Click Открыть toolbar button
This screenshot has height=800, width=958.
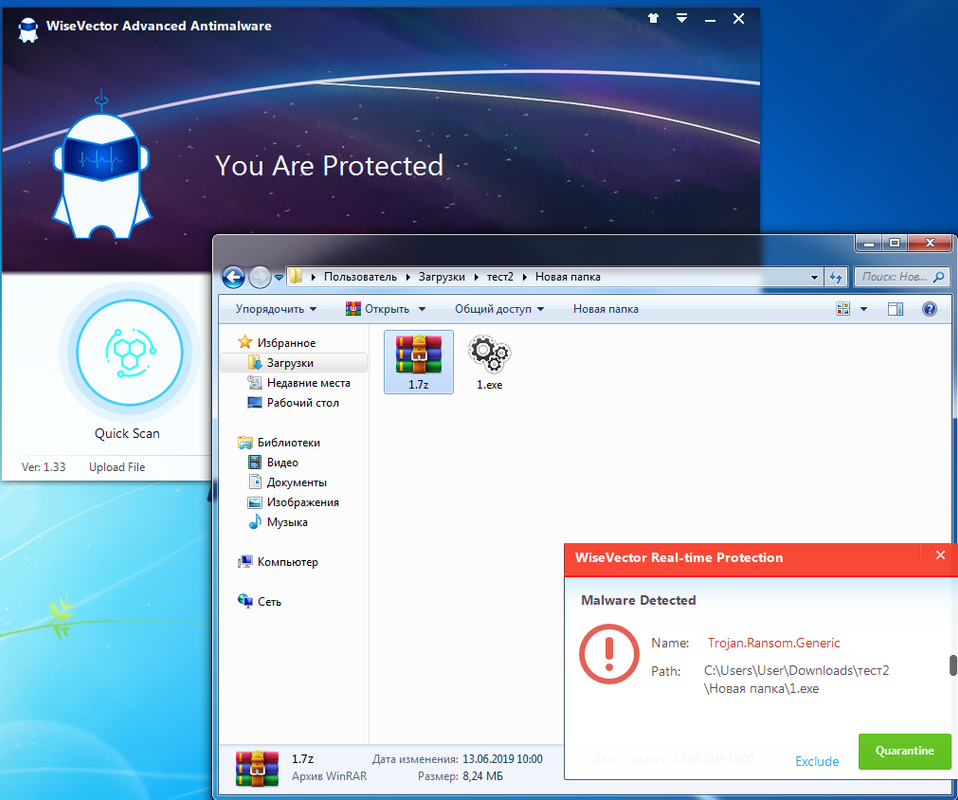click(378, 309)
